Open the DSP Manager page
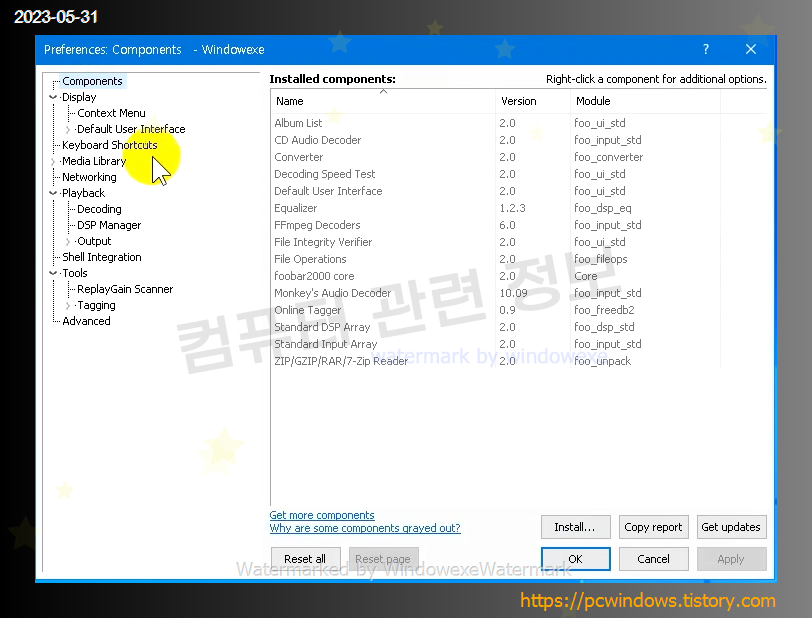 pos(109,225)
